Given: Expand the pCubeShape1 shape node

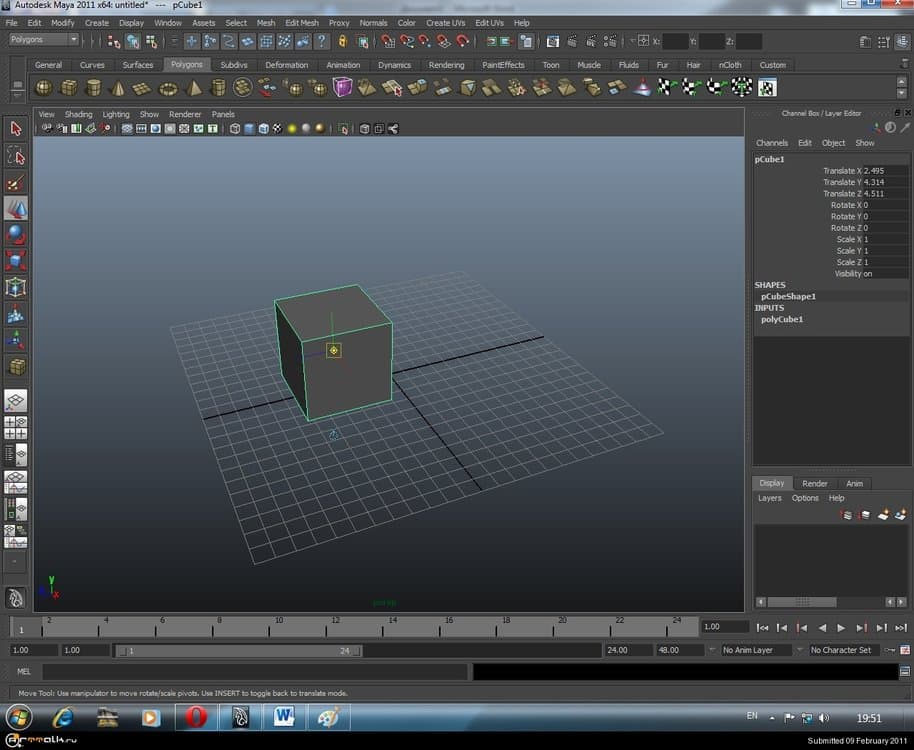Looking at the screenshot, I should [788, 297].
